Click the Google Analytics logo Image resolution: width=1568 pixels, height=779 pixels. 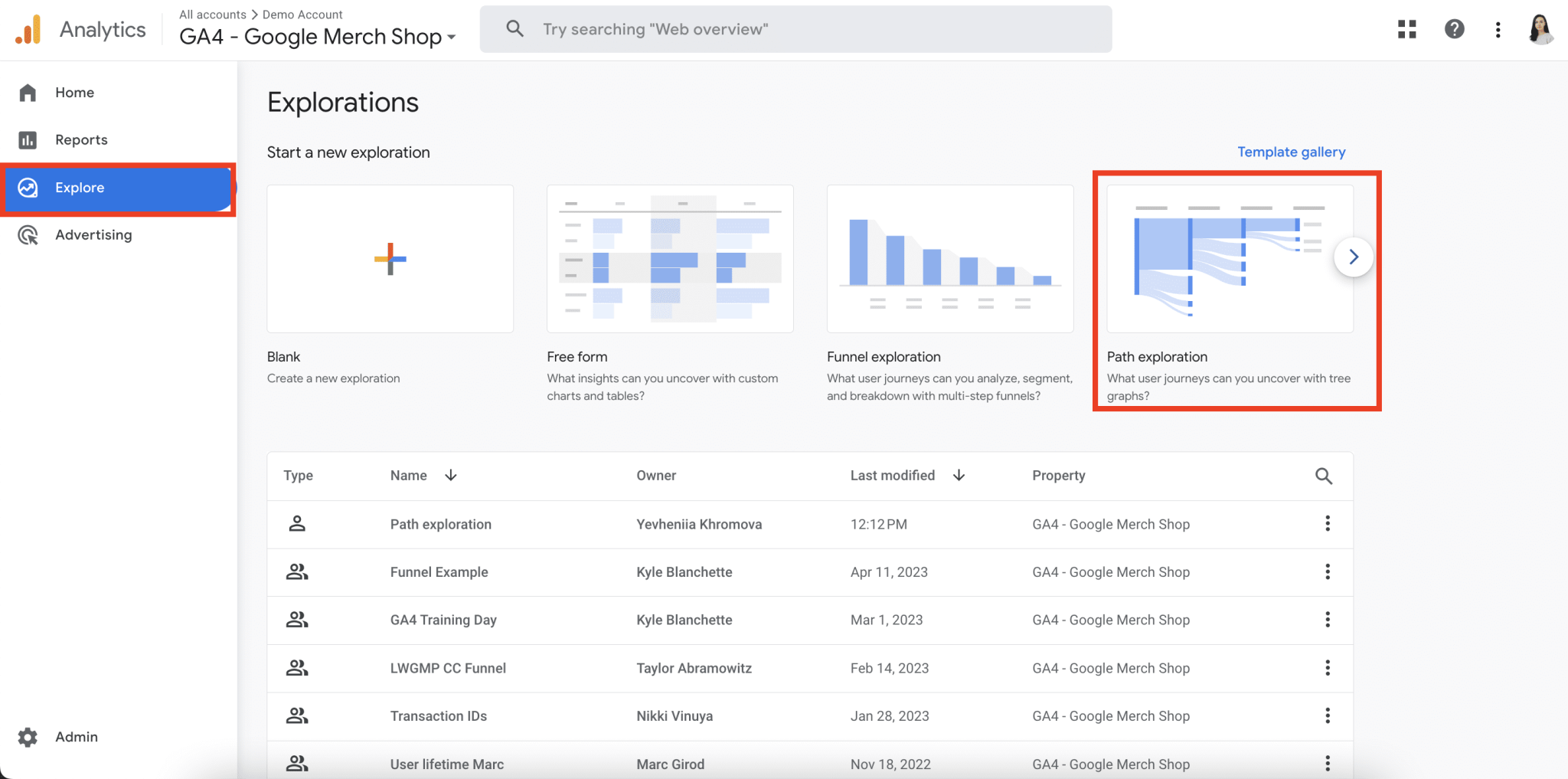pyautogui.click(x=29, y=29)
